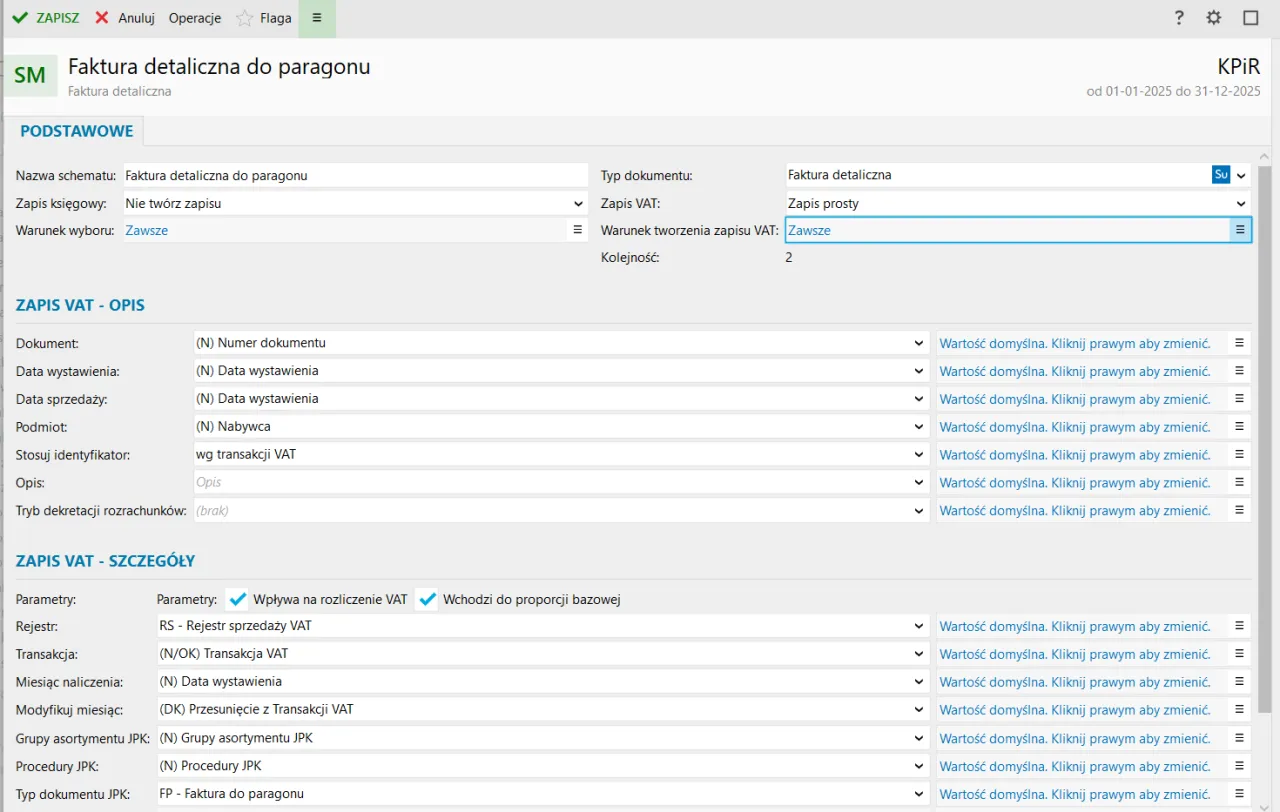Image resolution: width=1280 pixels, height=812 pixels.
Task: Uncheck Wchodzi do proporcji bazowej
Action: 428,600
